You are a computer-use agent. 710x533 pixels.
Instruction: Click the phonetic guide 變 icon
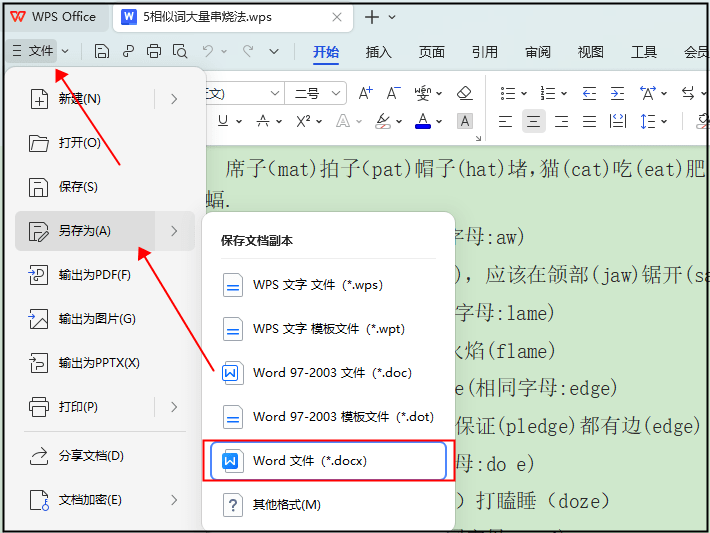(423, 93)
